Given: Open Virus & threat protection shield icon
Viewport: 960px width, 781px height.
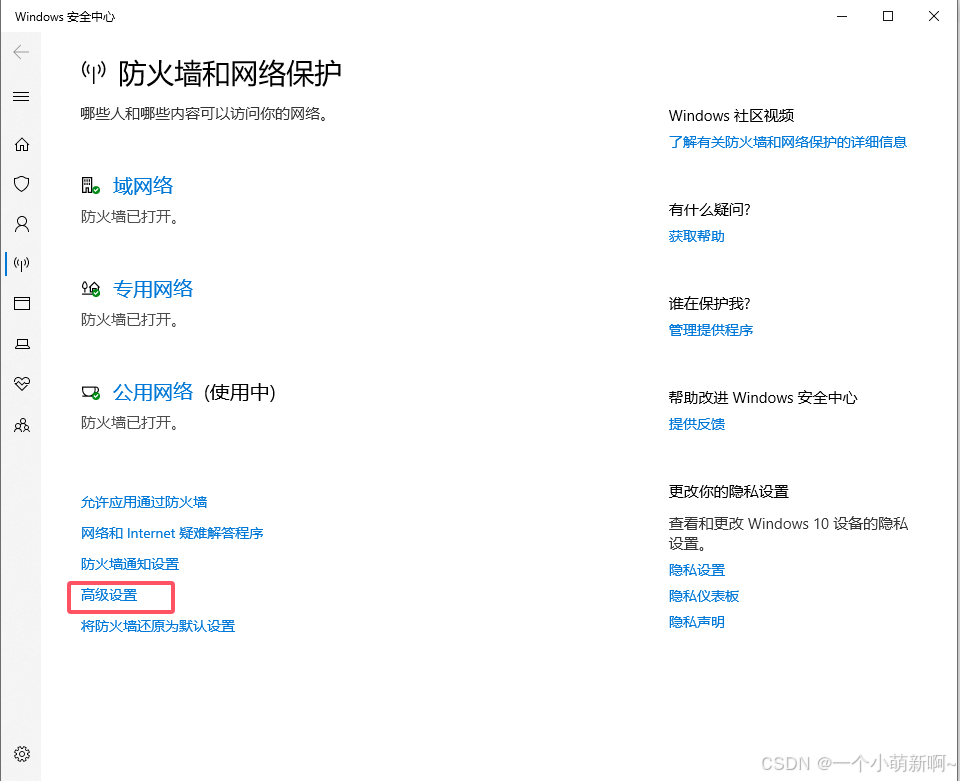Looking at the screenshot, I should click(x=21, y=184).
